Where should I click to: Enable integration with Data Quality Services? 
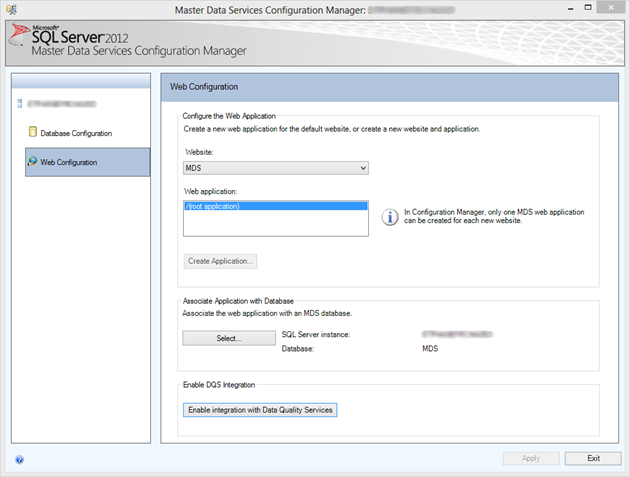click(260, 410)
